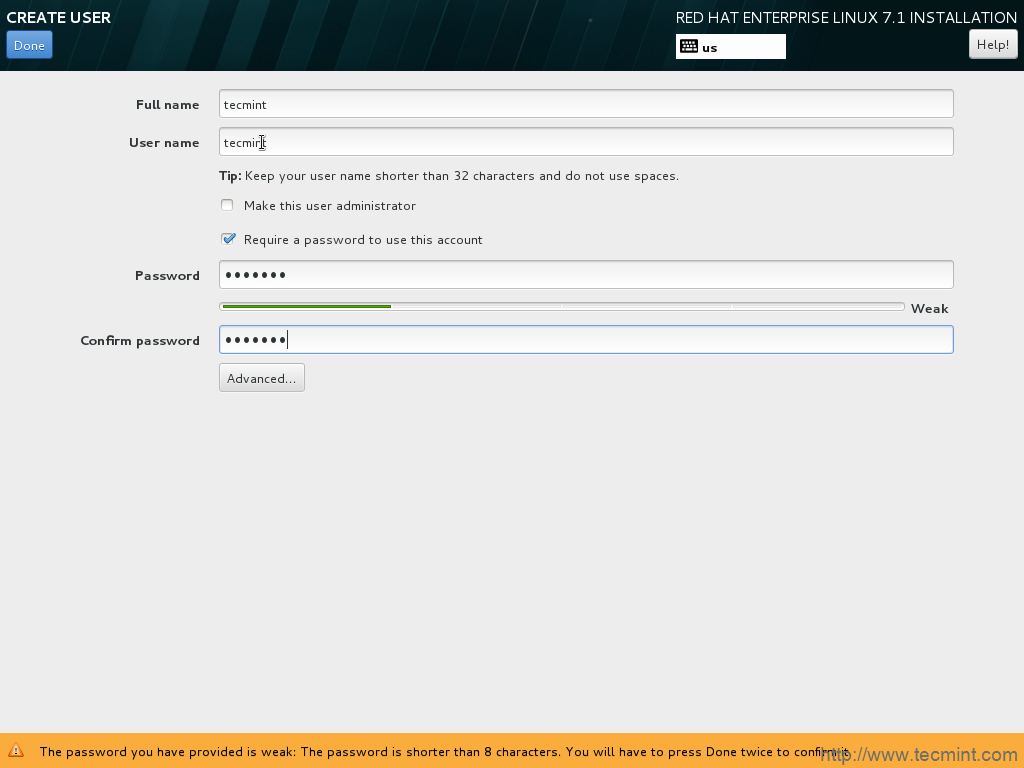Click the Weak strength label
Image resolution: width=1024 pixels, height=768 pixels.
tap(929, 308)
